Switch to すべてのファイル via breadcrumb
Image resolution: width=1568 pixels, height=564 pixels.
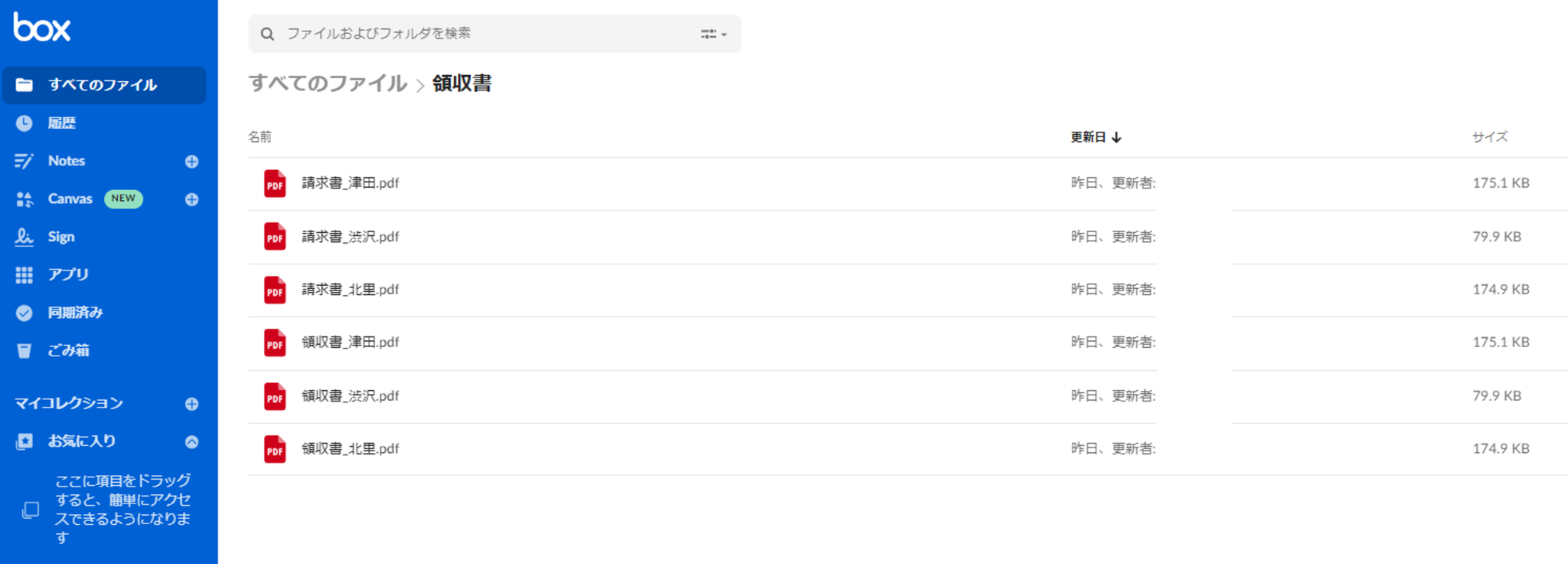(x=328, y=84)
